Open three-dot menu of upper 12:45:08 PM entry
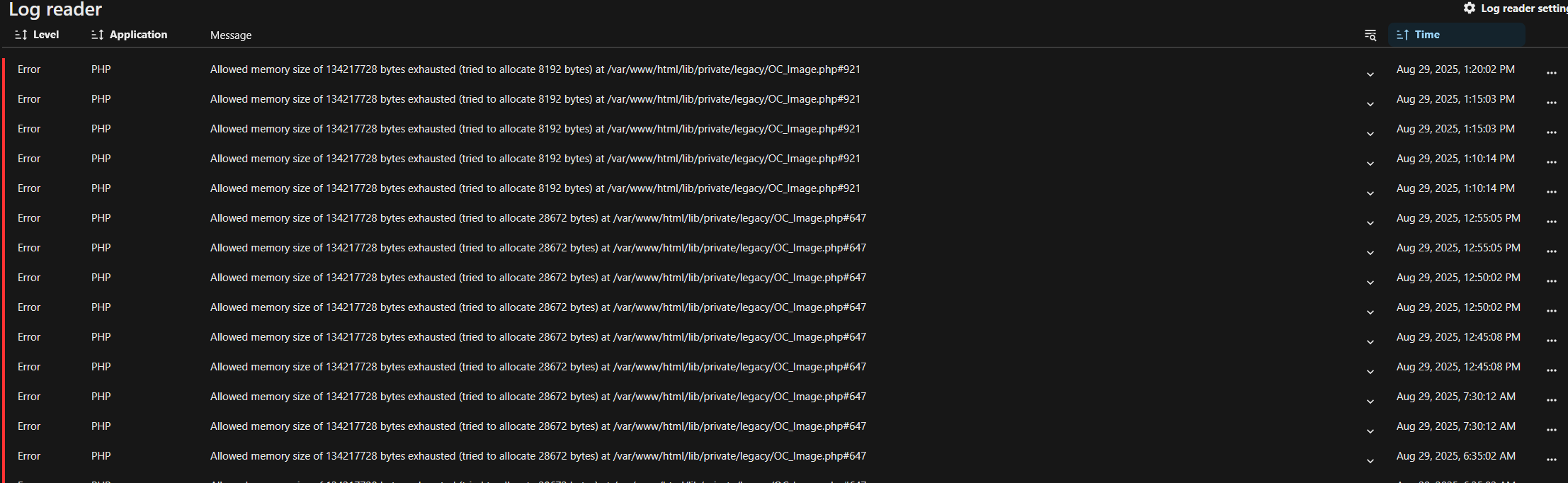The height and width of the screenshot is (483, 1568). click(1552, 341)
